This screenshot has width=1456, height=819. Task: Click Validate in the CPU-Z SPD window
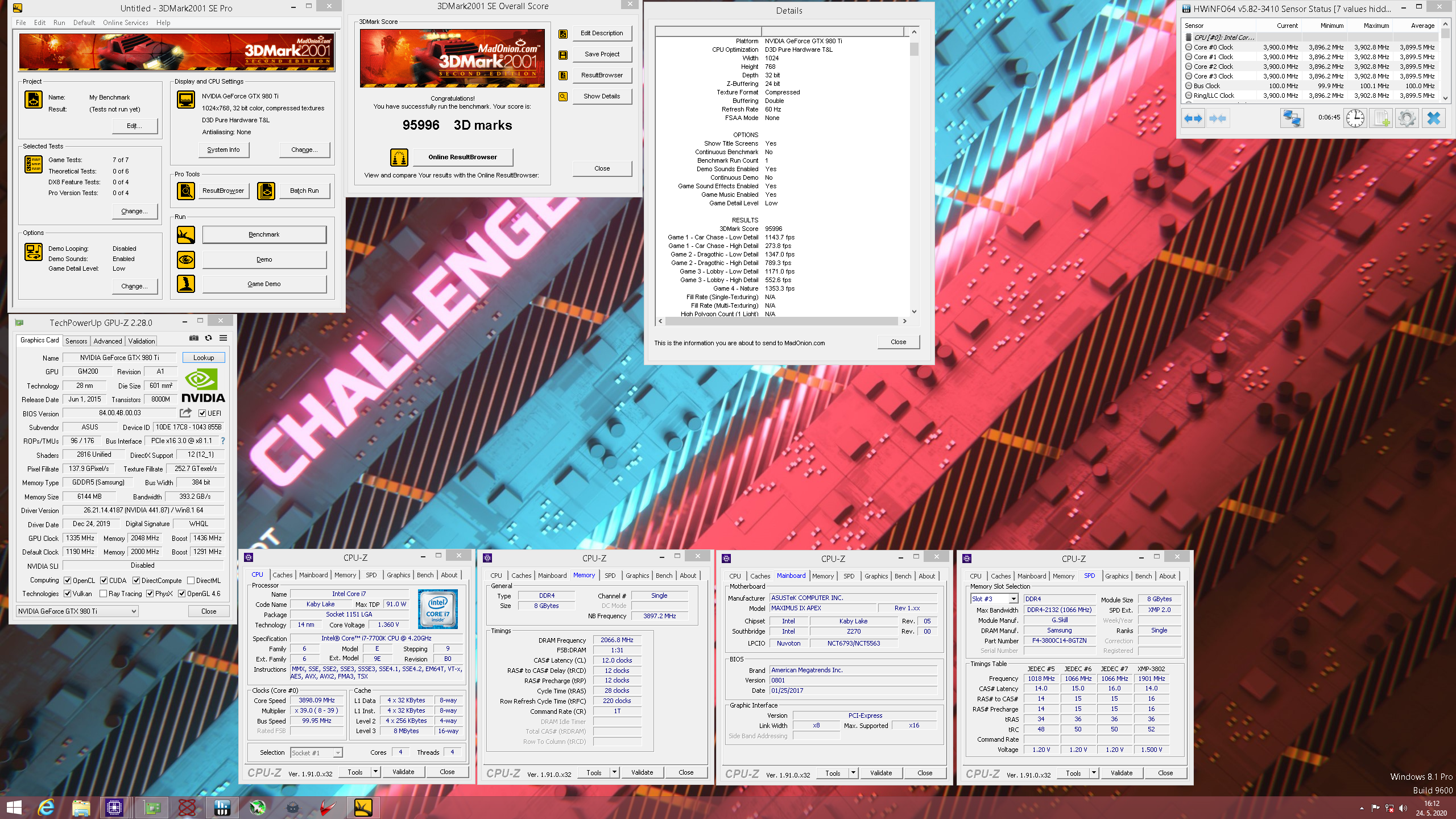click(1122, 773)
